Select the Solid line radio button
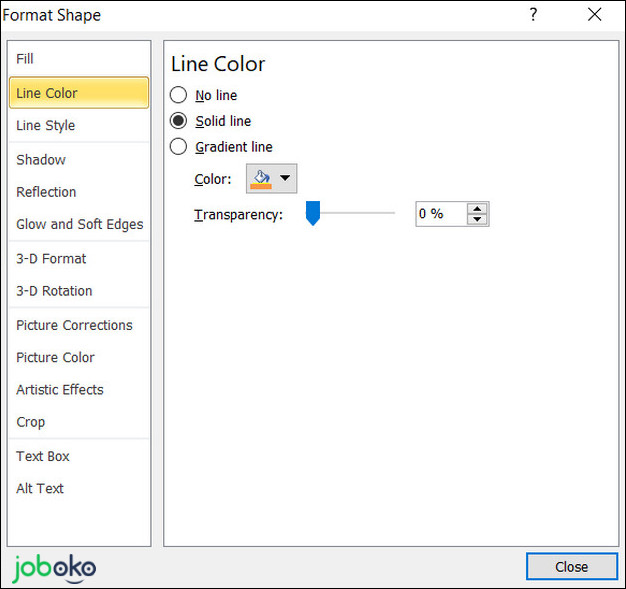This screenshot has width=626, height=589. click(179, 121)
